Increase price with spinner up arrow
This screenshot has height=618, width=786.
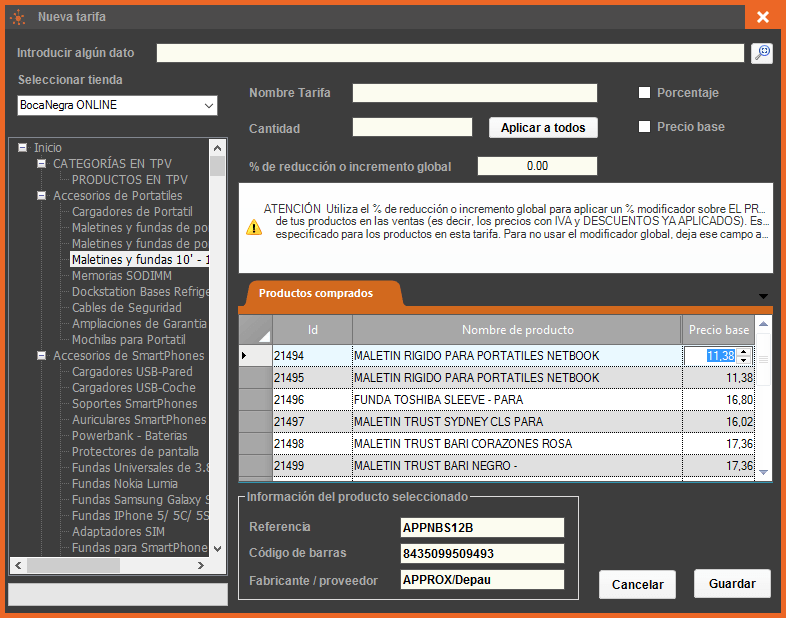point(742,351)
